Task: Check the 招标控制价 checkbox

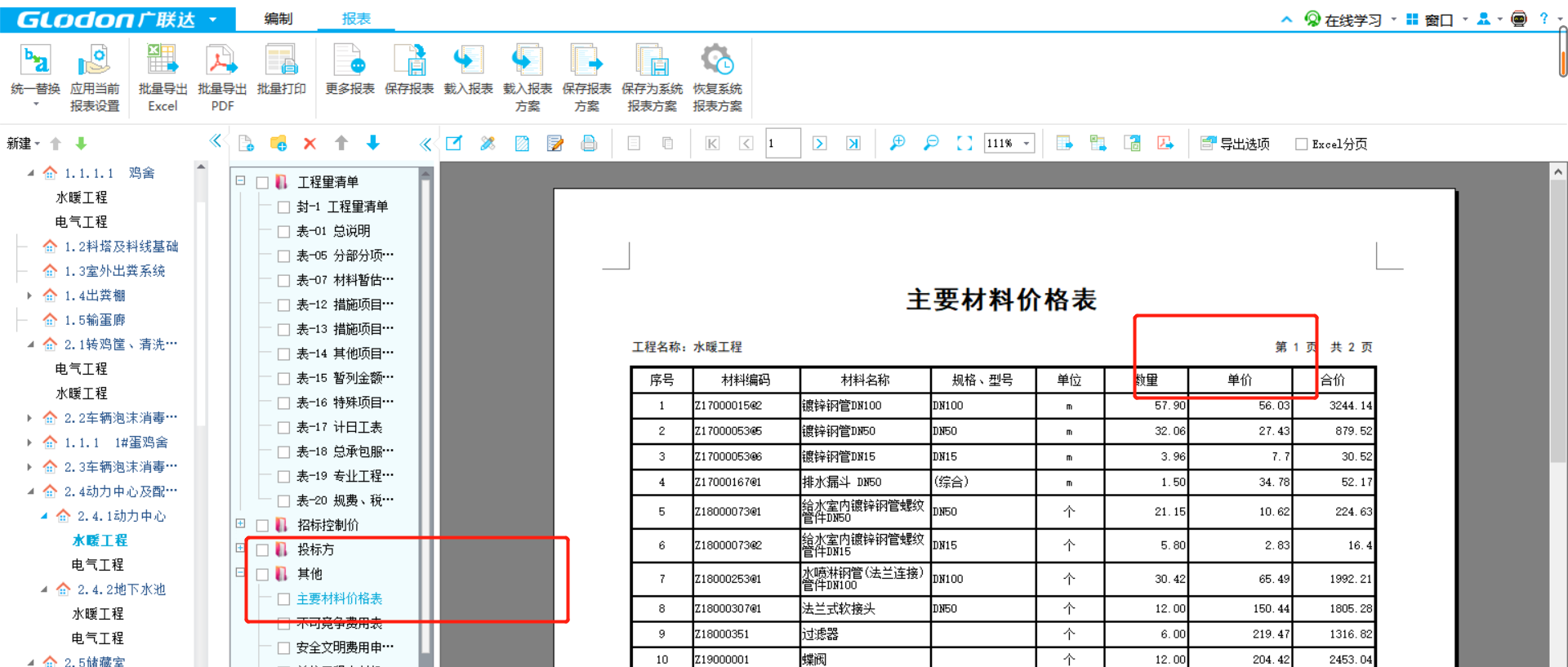Action: [x=262, y=526]
